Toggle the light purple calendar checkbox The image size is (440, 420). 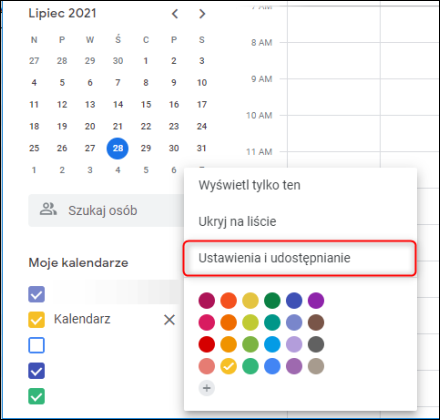(36, 294)
